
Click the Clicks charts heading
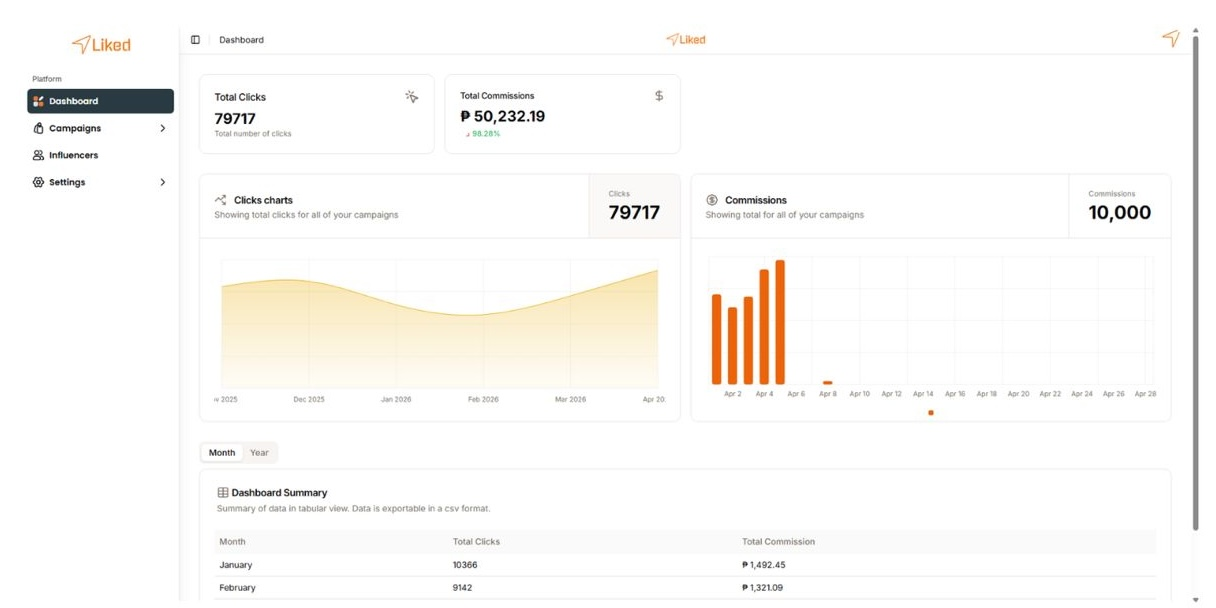[263, 200]
